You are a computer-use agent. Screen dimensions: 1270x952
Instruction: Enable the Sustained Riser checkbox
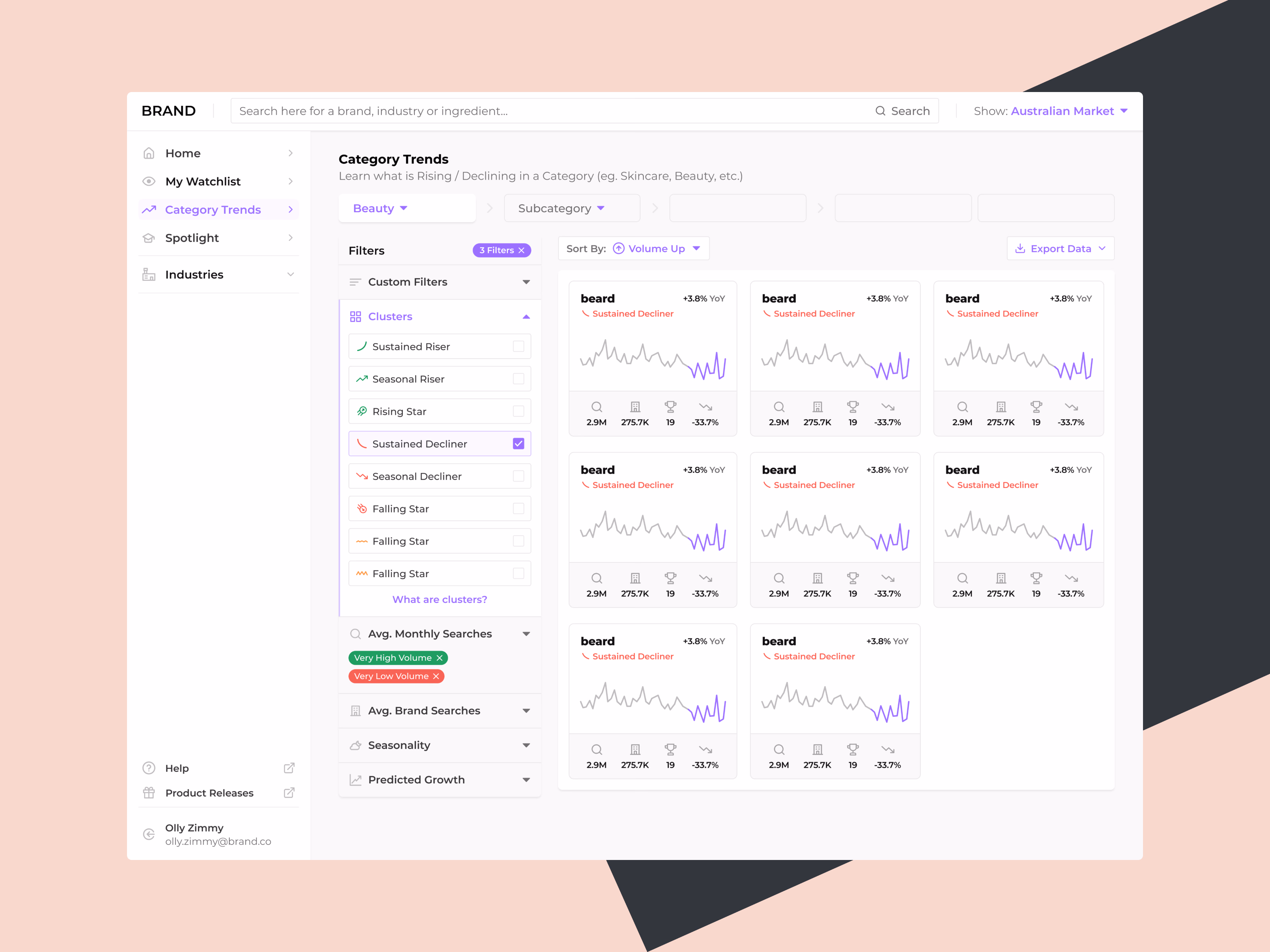(x=518, y=347)
